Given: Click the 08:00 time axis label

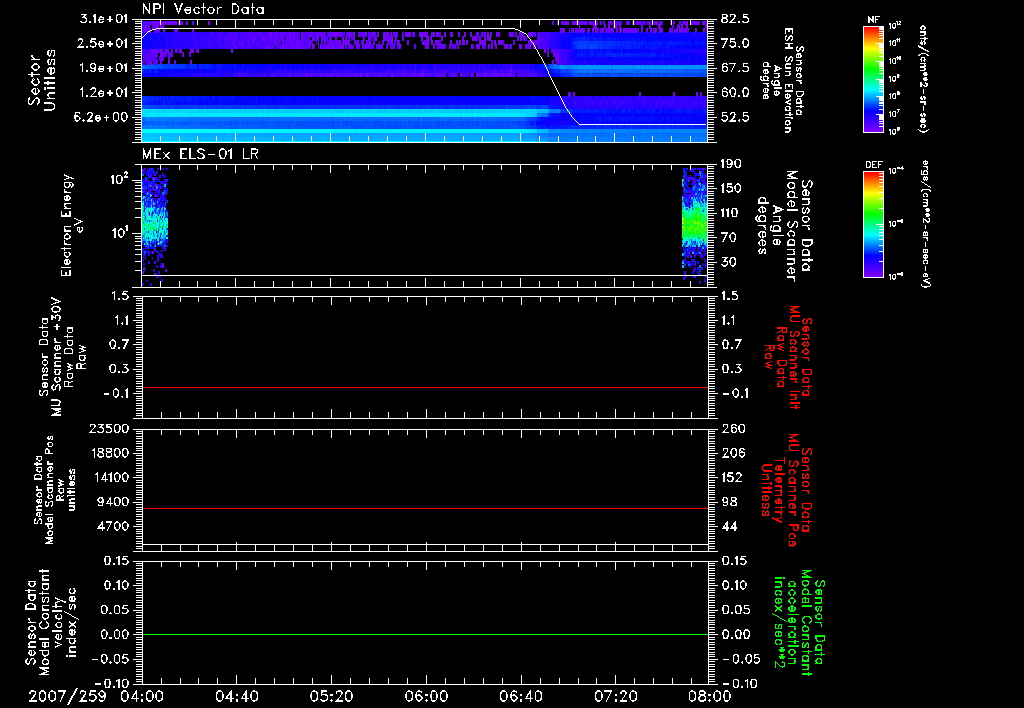Looking at the screenshot, I should 710,696.
